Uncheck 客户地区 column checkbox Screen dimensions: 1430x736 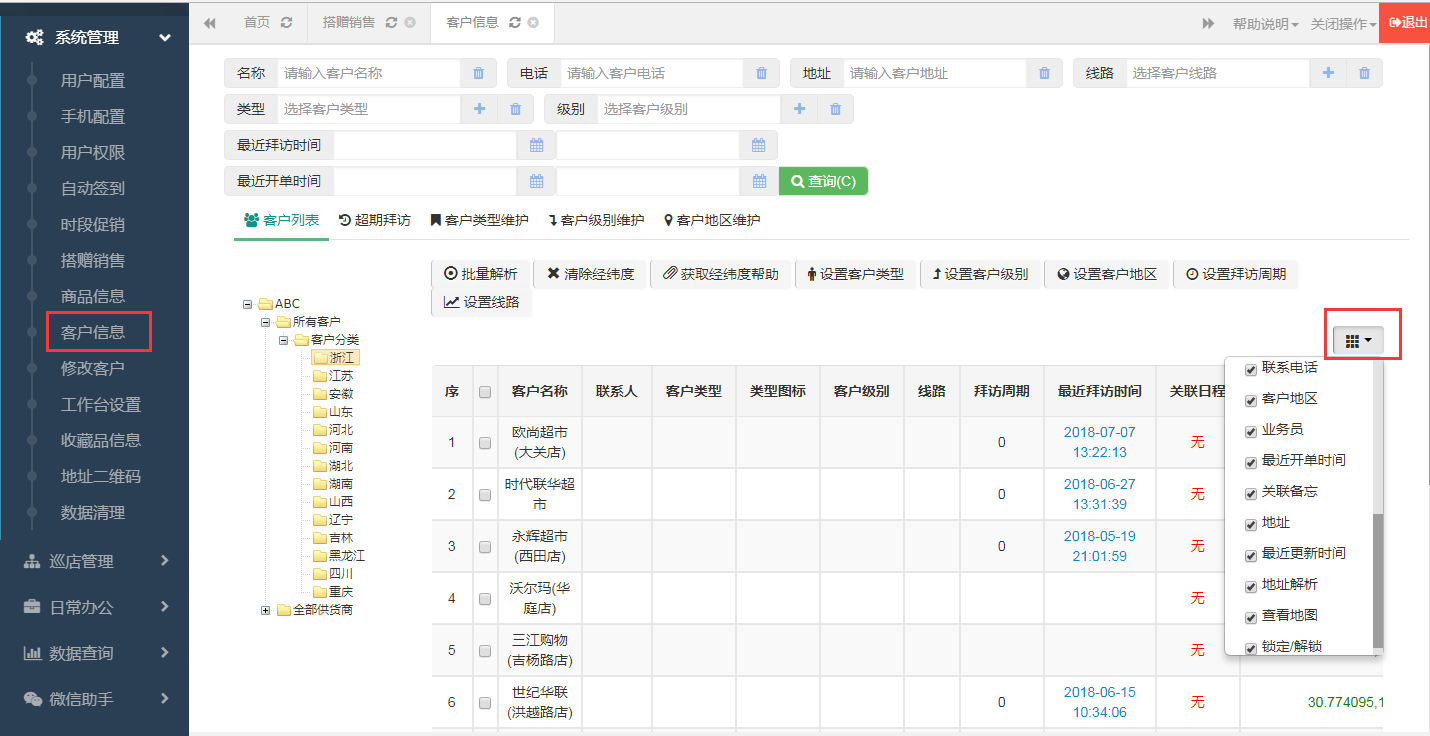tap(1250, 401)
